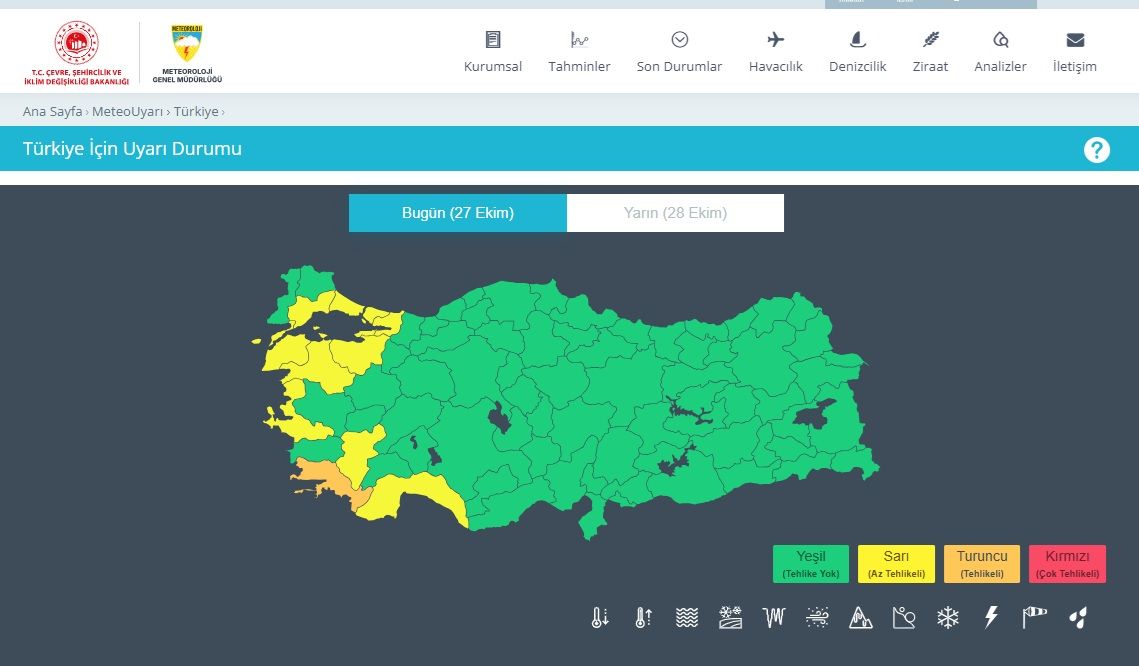Click the Turuncu (Tehlikeli) legend swatch
Viewport: 1139px width, 666px height.
pos(982,564)
